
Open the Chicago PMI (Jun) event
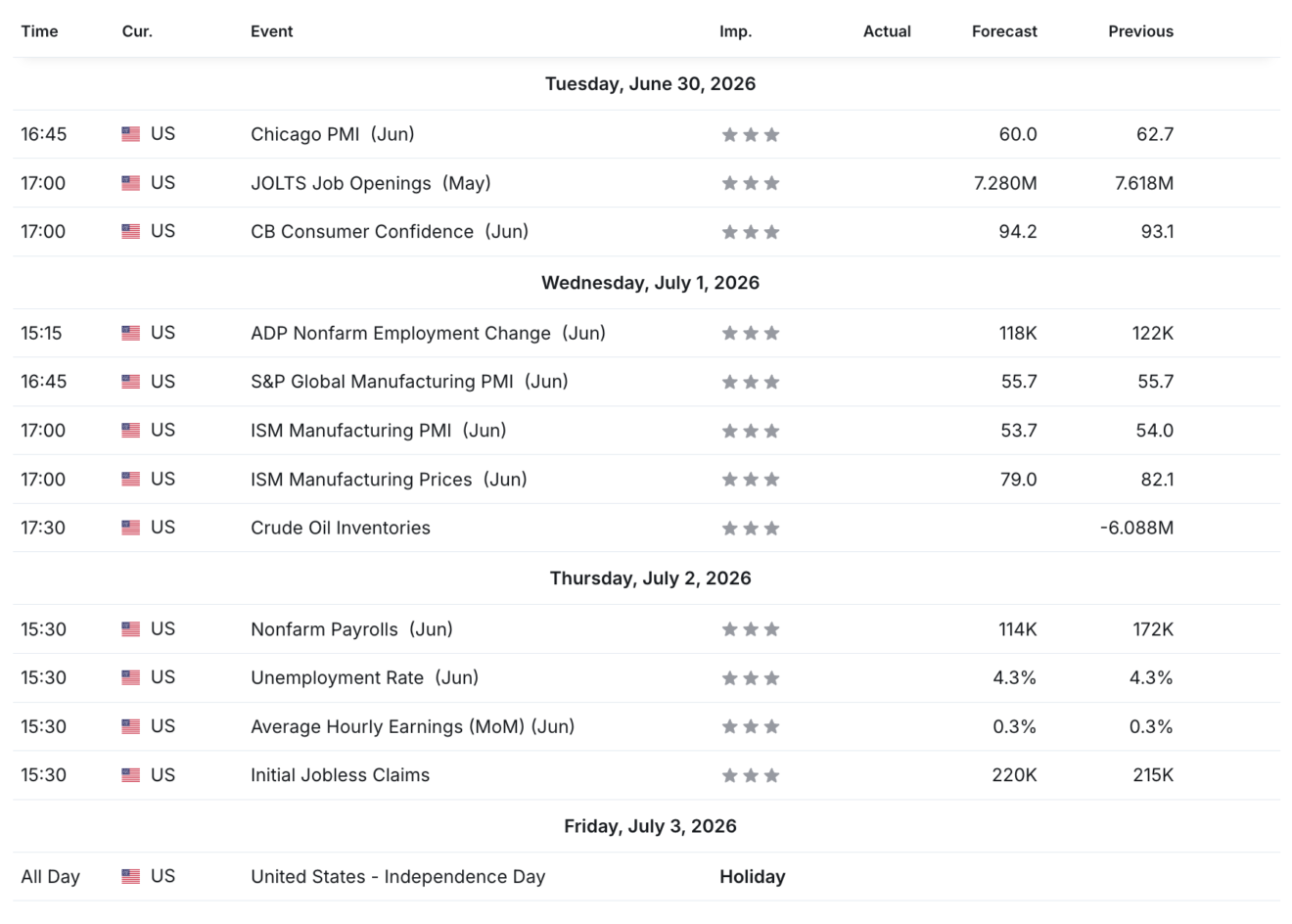[x=333, y=134]
